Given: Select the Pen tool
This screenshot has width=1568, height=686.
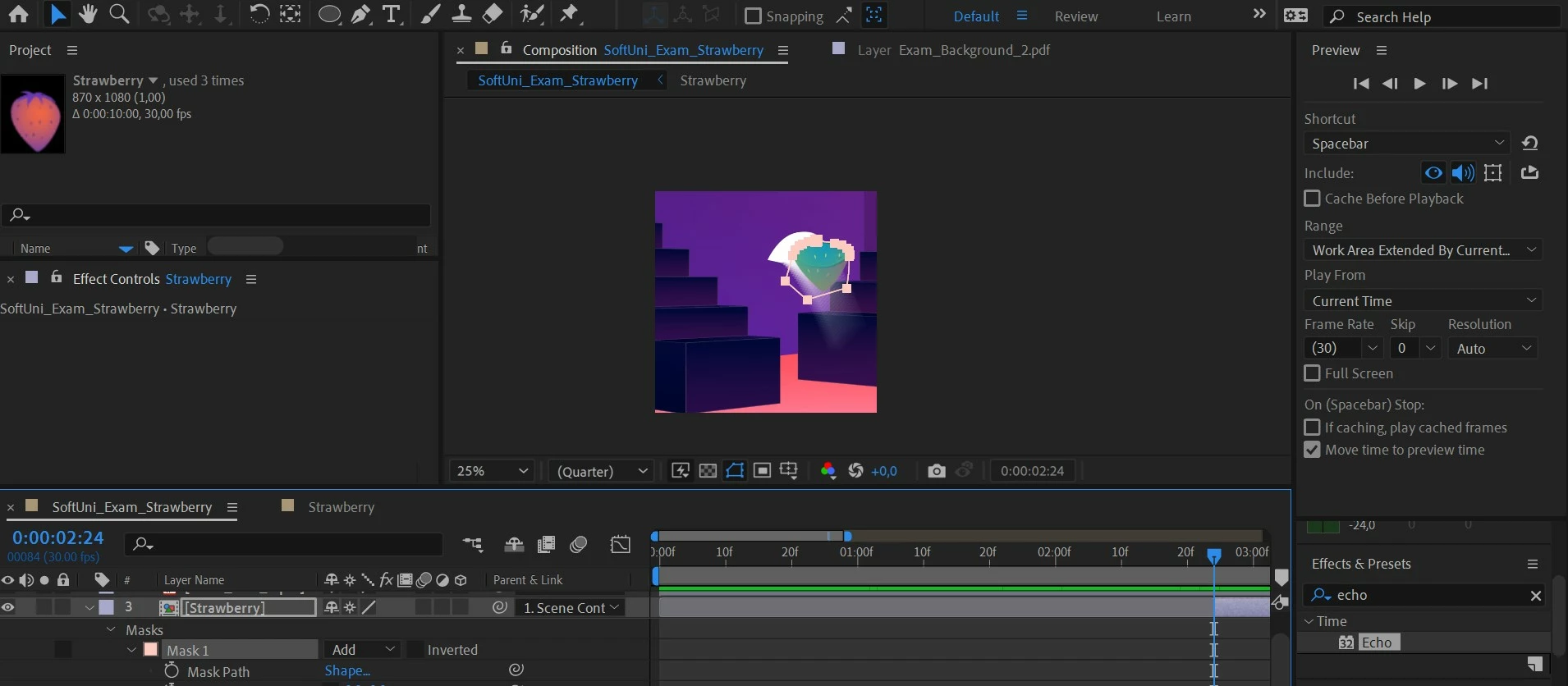Looking at the screenshot, I should coord(361,15).
